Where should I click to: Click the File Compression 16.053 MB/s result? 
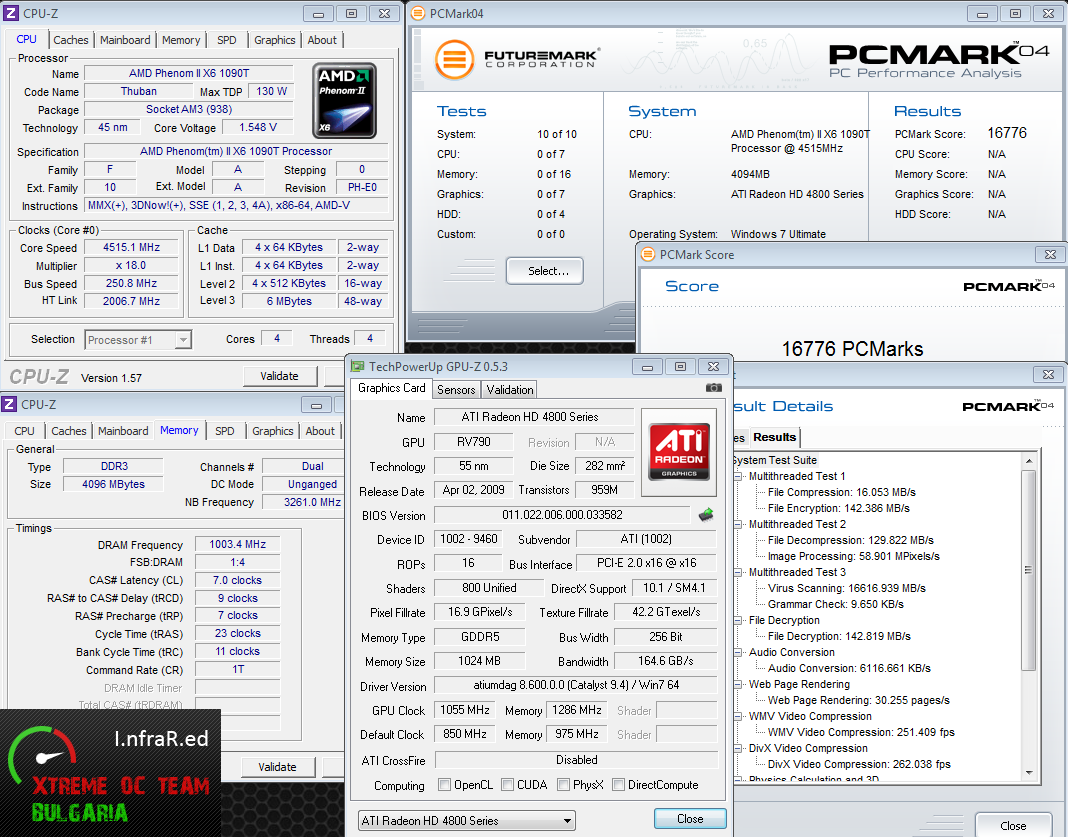[x=841, y=492]
